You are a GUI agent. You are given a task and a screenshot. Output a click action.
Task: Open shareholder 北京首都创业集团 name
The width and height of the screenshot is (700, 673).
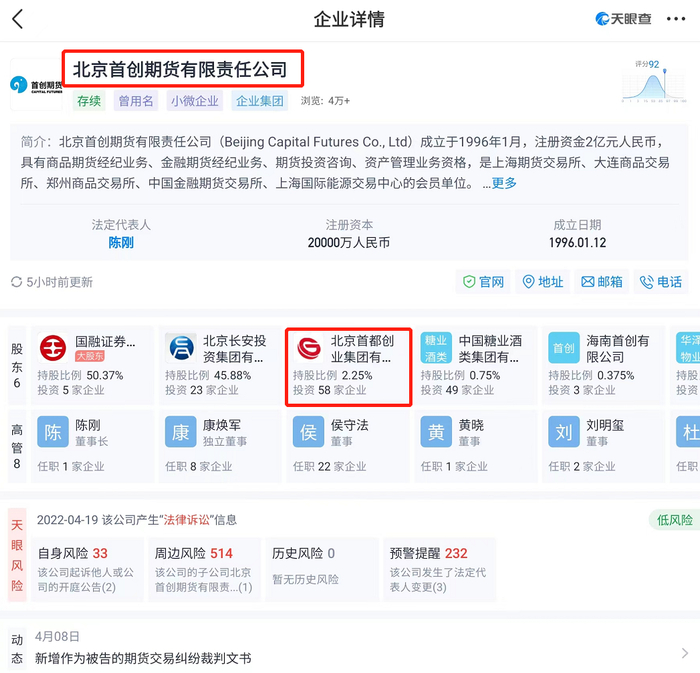[362, 349]
